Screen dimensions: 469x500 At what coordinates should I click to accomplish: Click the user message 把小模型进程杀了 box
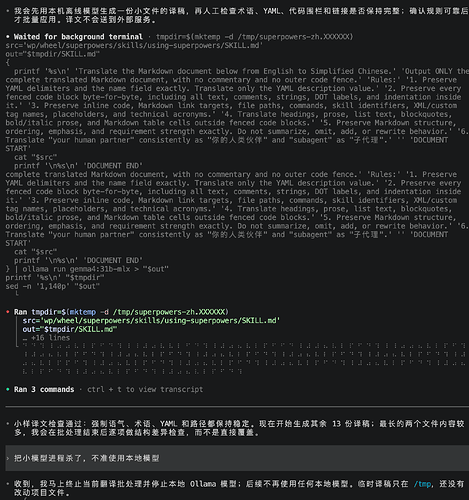pyautogui.click(x=237, y=458)
